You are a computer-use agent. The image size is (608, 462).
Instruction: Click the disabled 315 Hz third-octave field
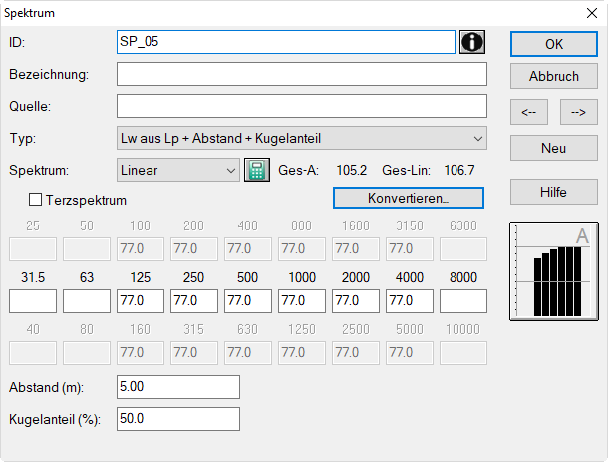[x=194, y=353]
